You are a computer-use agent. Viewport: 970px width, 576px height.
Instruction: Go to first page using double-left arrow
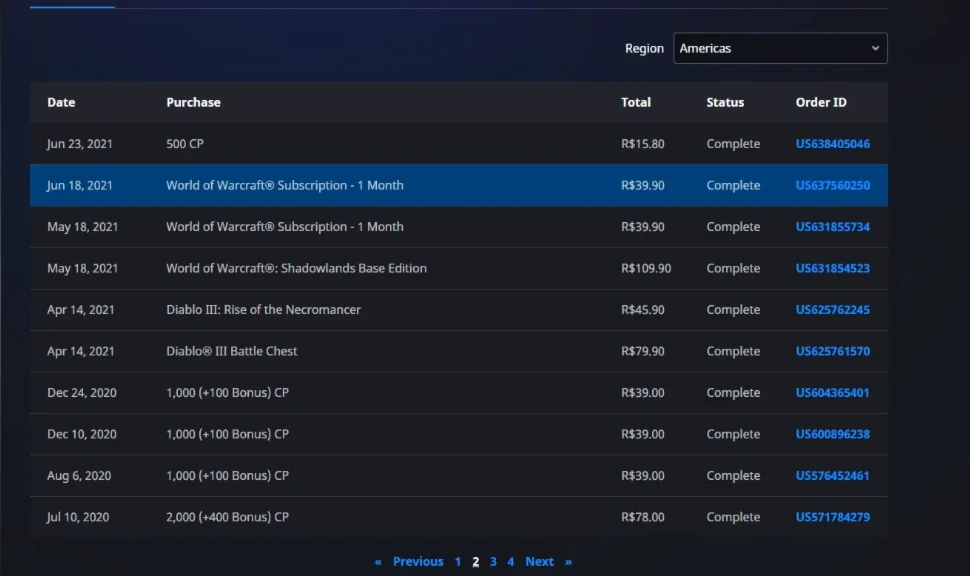coord(378,562)
